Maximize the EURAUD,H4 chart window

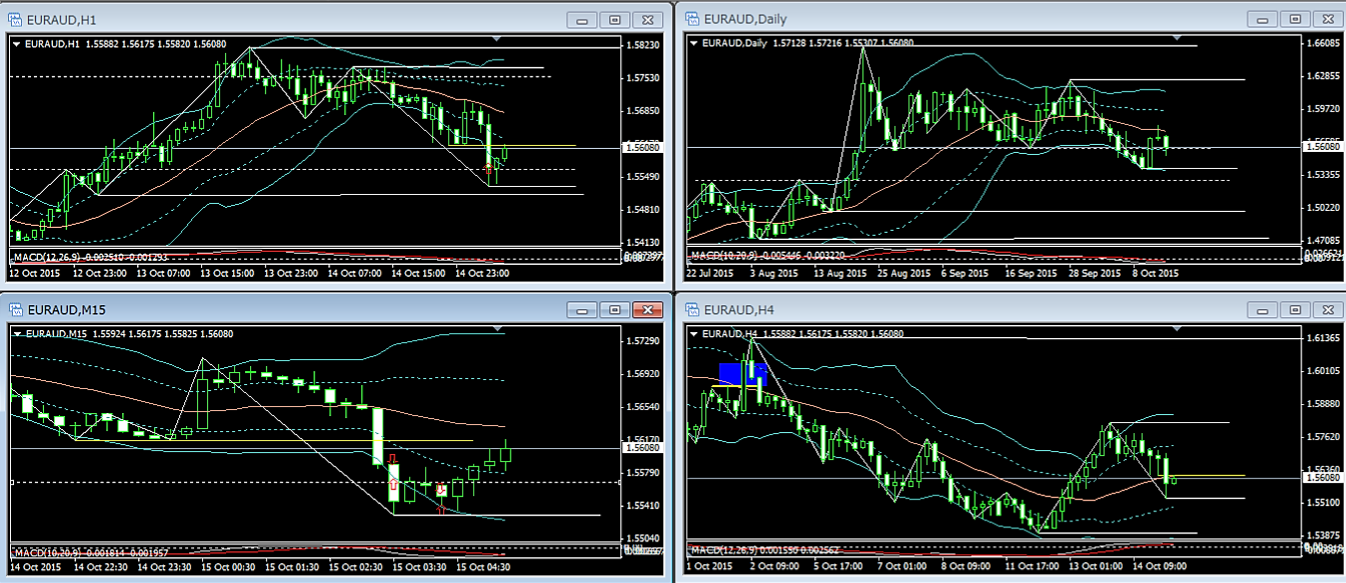[1294, 310]
